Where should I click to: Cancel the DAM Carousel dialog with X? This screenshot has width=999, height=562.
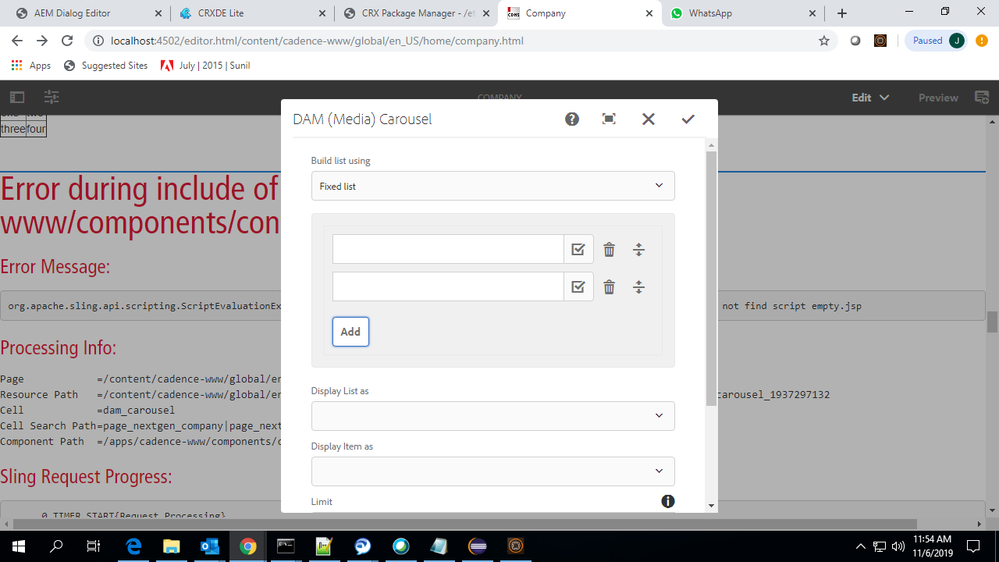point(648,119)
